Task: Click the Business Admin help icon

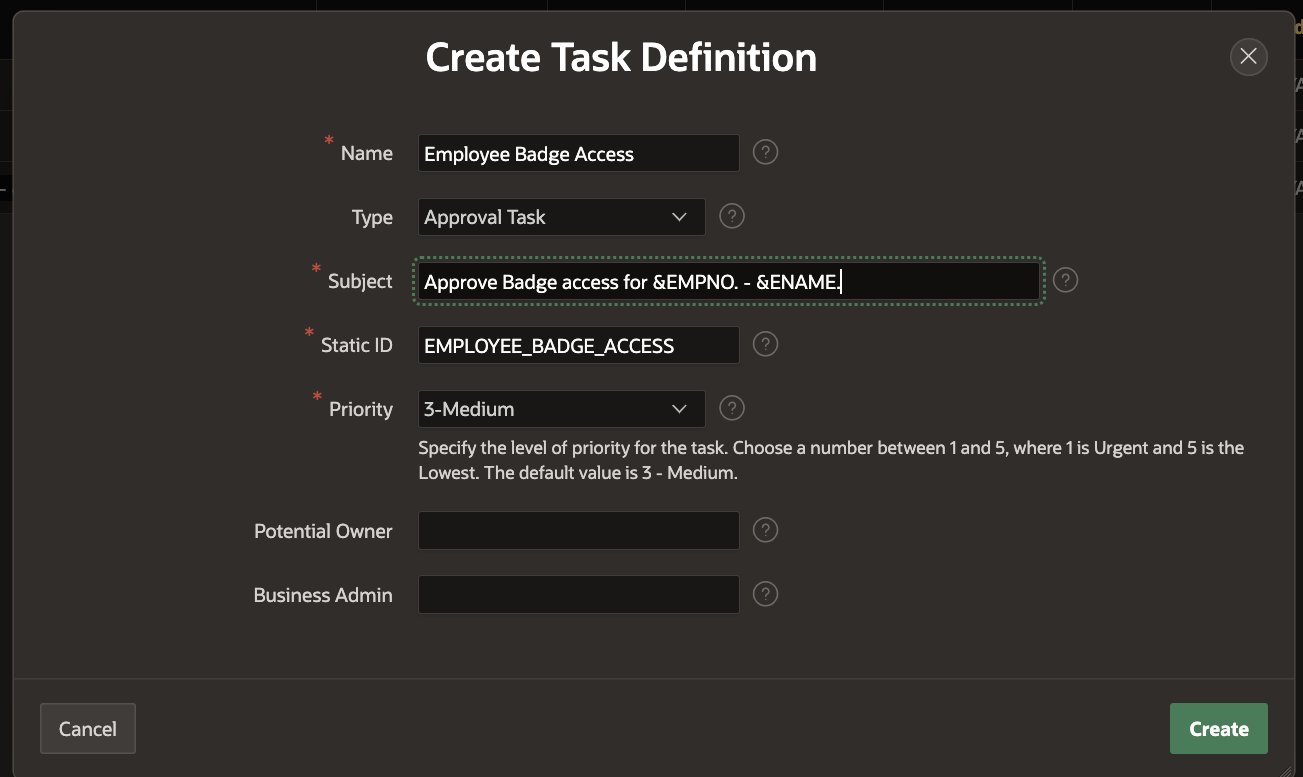Action: click(765, 594)
